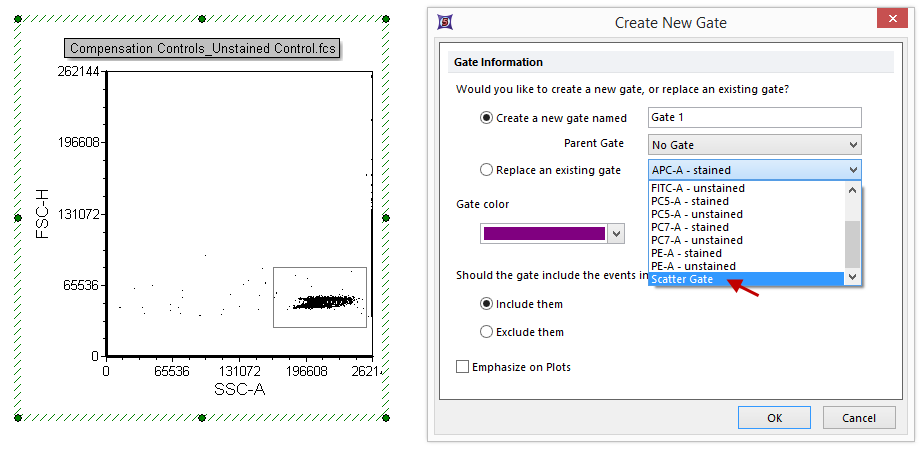This screenshot has height=451, width=923.
Task: Choose the 'Include them' option
Action: point(487,304)
